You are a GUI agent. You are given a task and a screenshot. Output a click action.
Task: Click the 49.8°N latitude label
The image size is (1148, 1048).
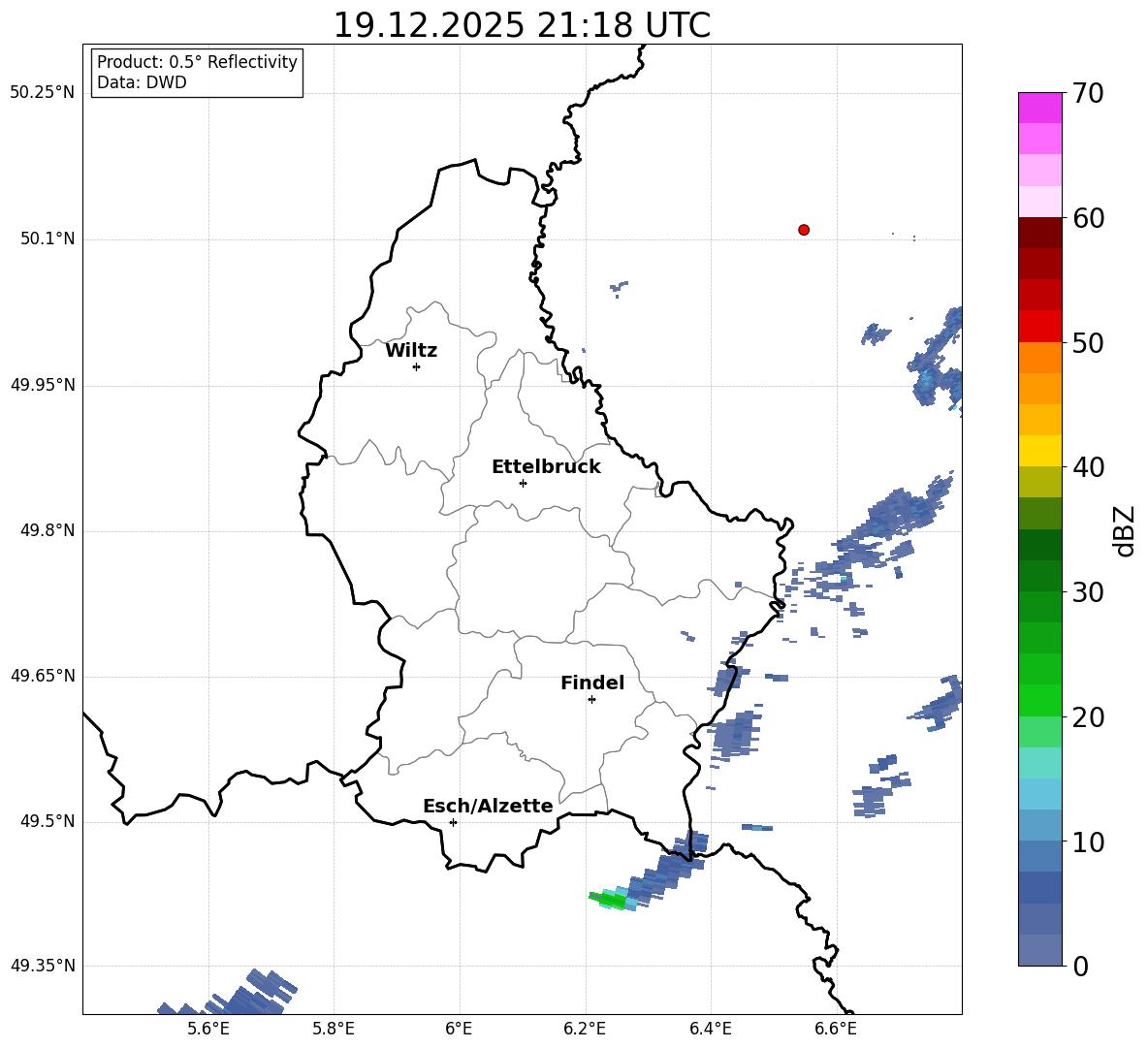tap(48, 530)
